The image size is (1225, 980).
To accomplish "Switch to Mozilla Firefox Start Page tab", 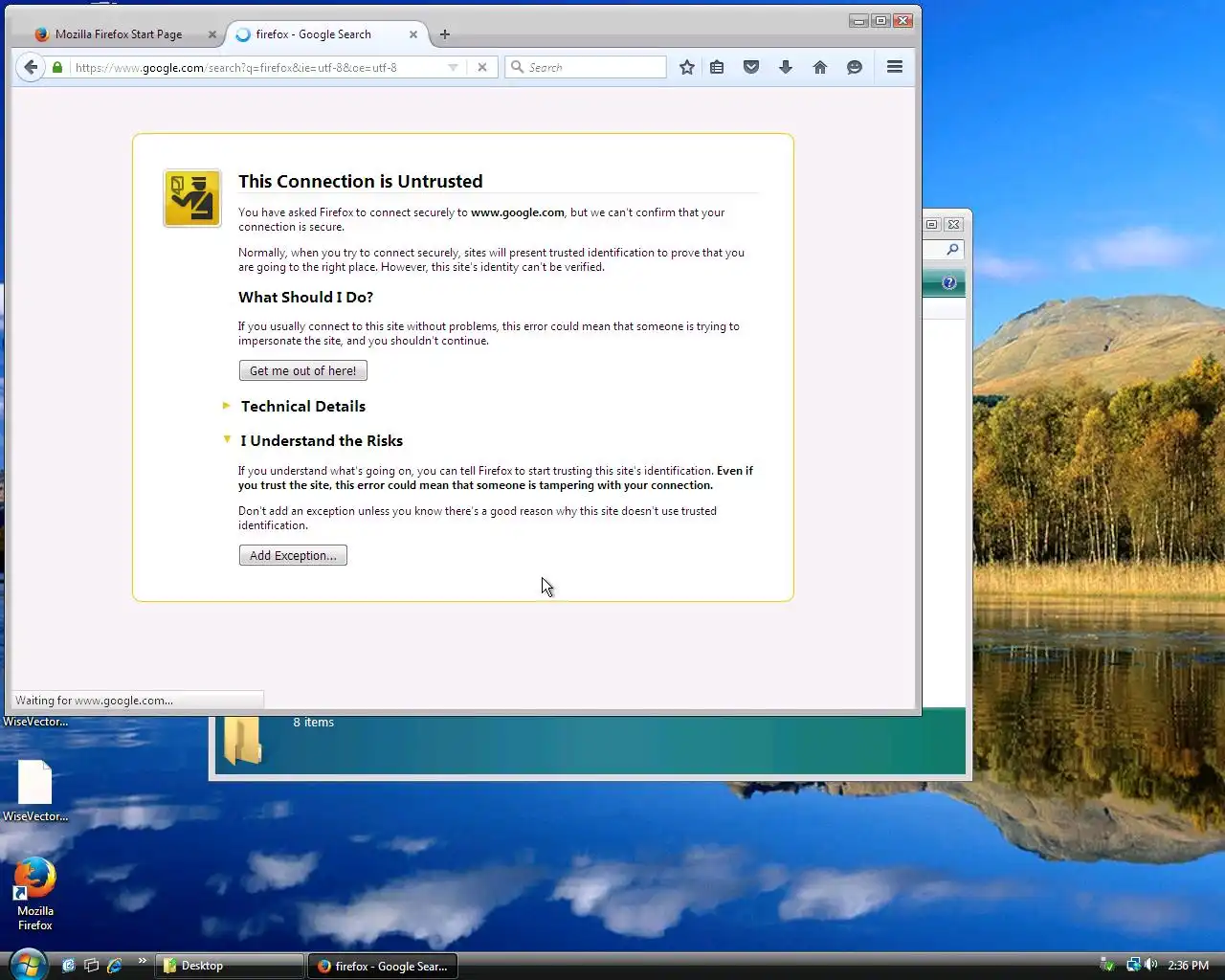I will pyautogui.click(x=119, y=34).
